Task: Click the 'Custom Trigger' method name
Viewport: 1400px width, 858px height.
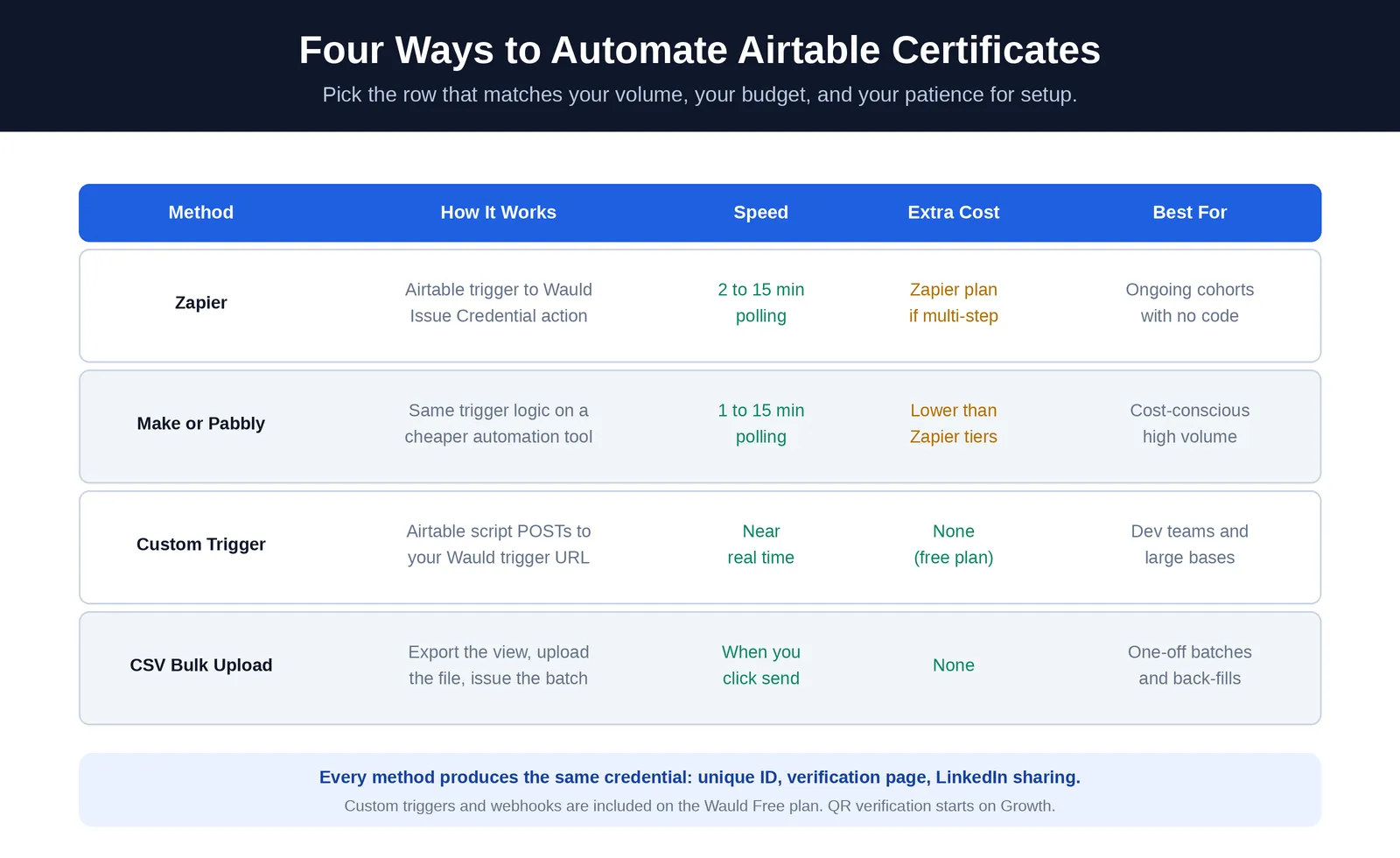Action: [201, 545]
